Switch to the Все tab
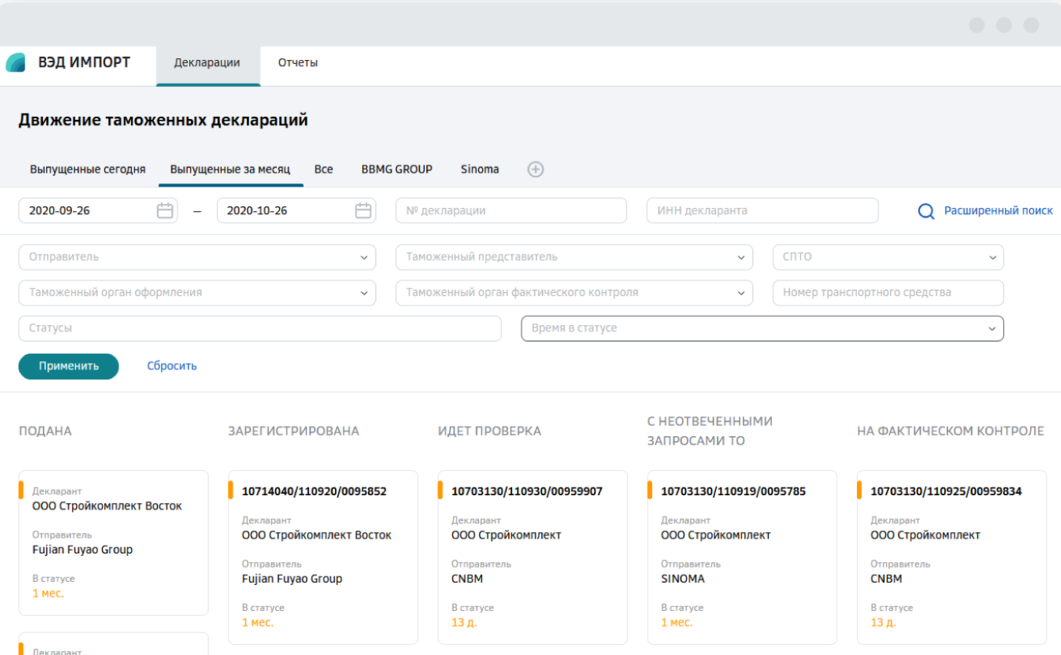 coord(323,169)
